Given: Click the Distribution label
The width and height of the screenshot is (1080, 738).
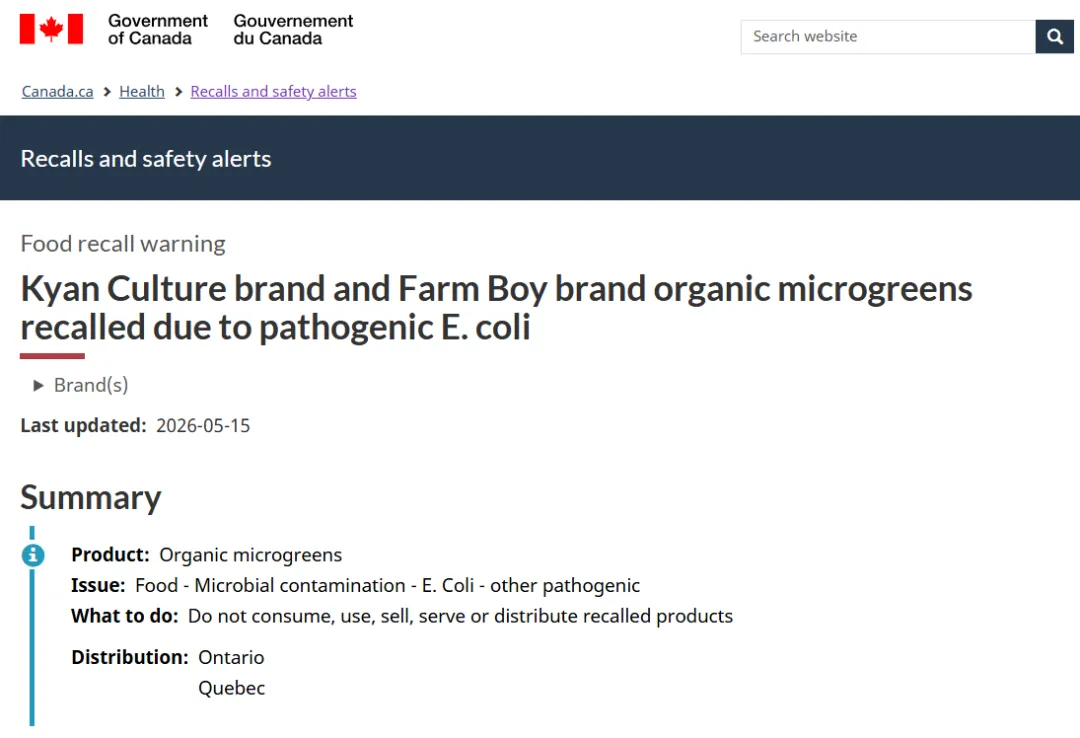Looking at the screenshot, I should (x=129, y=657).
